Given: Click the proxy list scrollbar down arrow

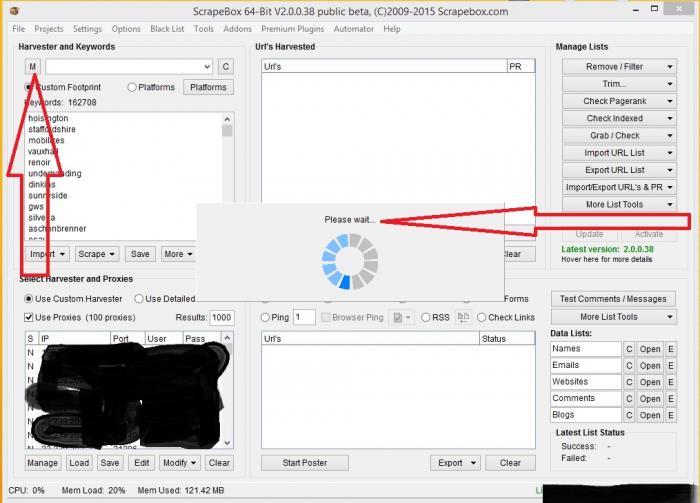Looking at the screenshot, I should 227,443.
